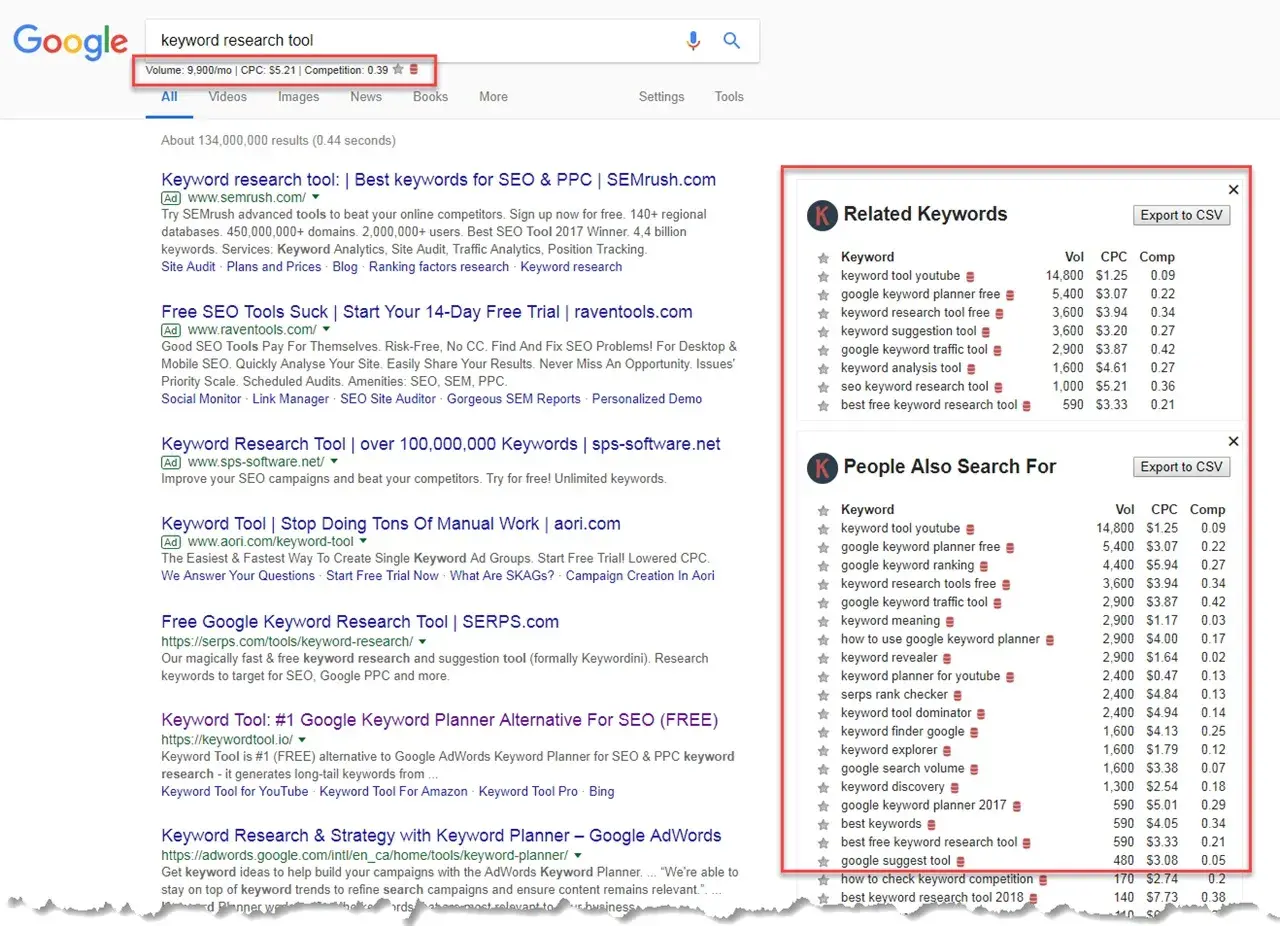Click database icon next to 'keyword planner for youtube'

1010,676
